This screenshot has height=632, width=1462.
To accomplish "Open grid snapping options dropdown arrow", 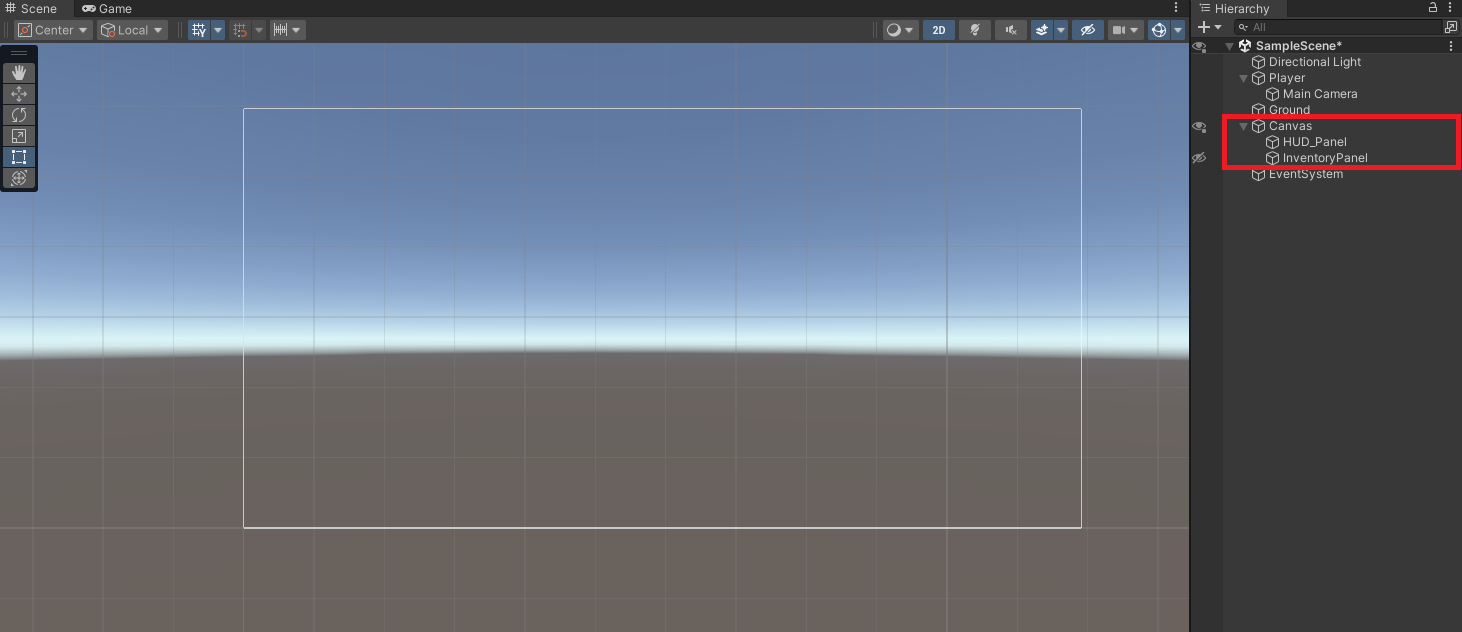I will pos(259,30).
